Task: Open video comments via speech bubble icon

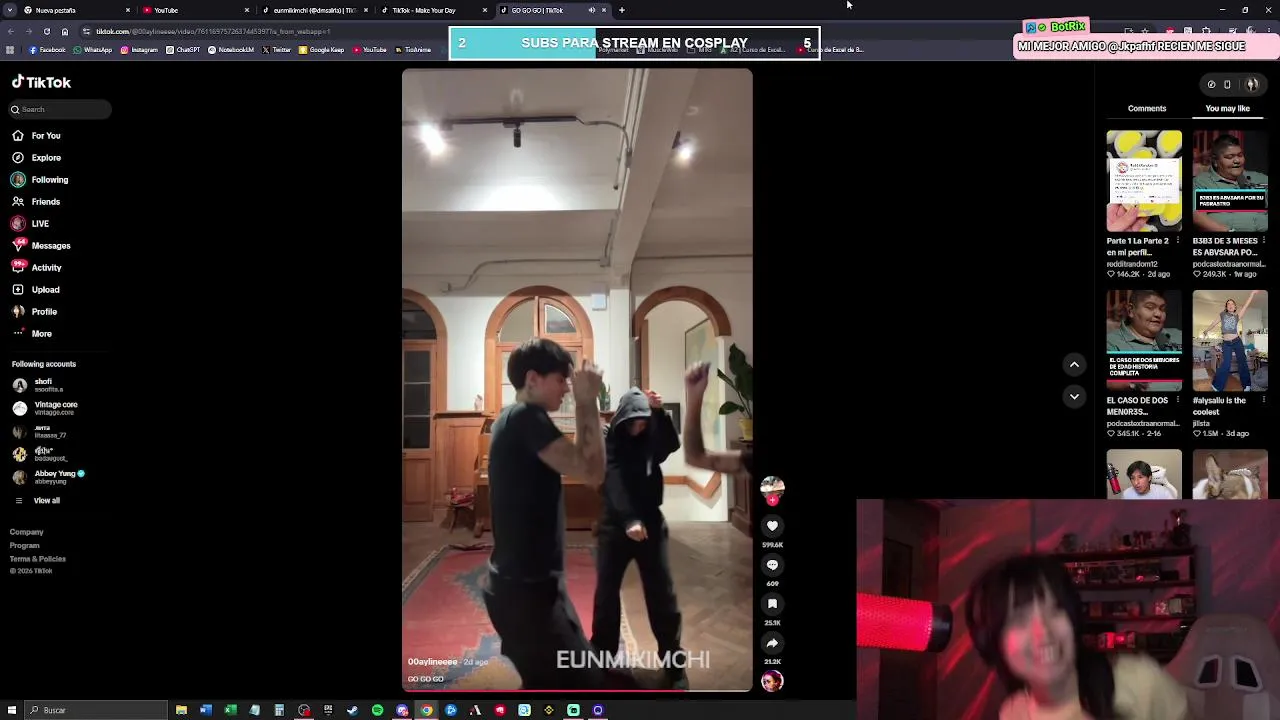Action: pyautogui.click(x=772, y=565)
